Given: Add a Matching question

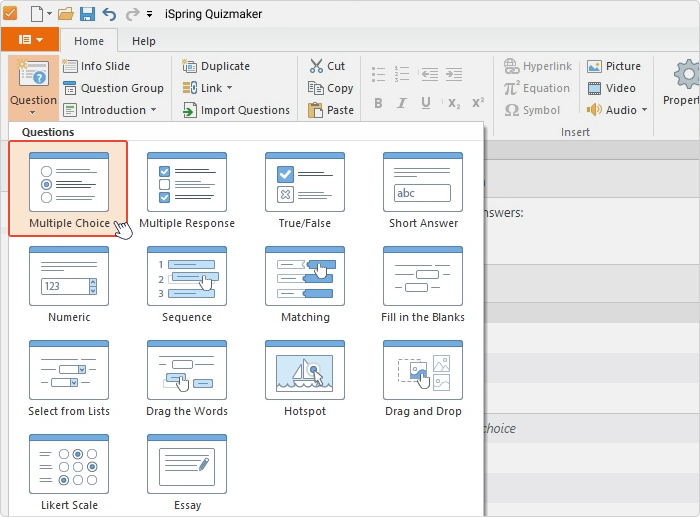Looking at the screenshot, I should point(305,283).
